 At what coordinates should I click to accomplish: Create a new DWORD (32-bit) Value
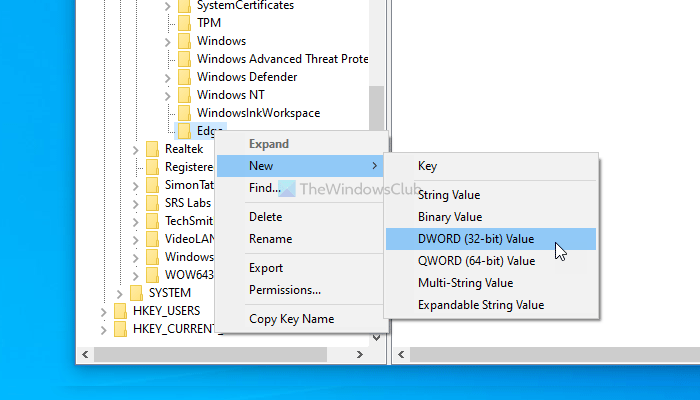pos(491,239)
